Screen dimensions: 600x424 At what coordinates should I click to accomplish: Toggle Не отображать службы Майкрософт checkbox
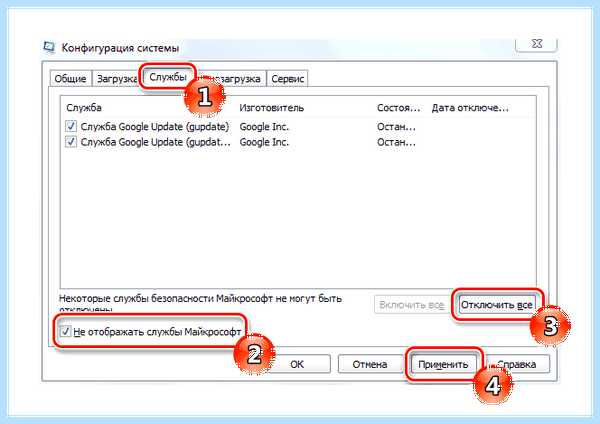[65, 331]
